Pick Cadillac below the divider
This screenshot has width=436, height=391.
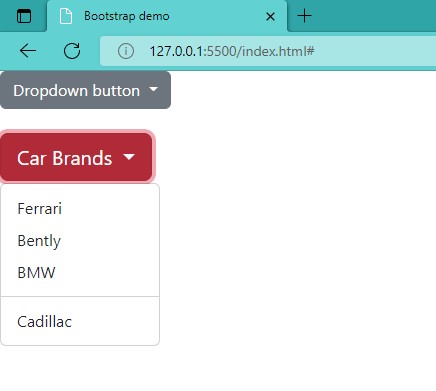tap(80, 322)
